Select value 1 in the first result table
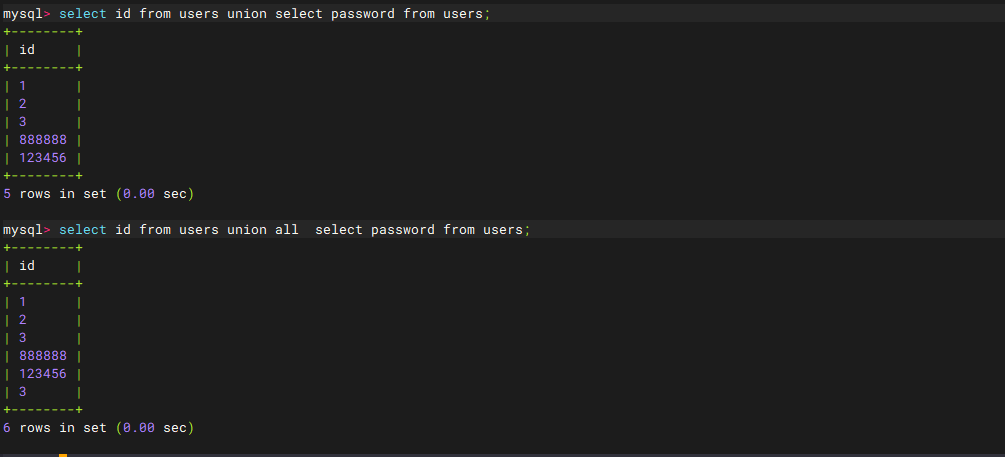The image size is (1005, 457). tap(23, 86)
